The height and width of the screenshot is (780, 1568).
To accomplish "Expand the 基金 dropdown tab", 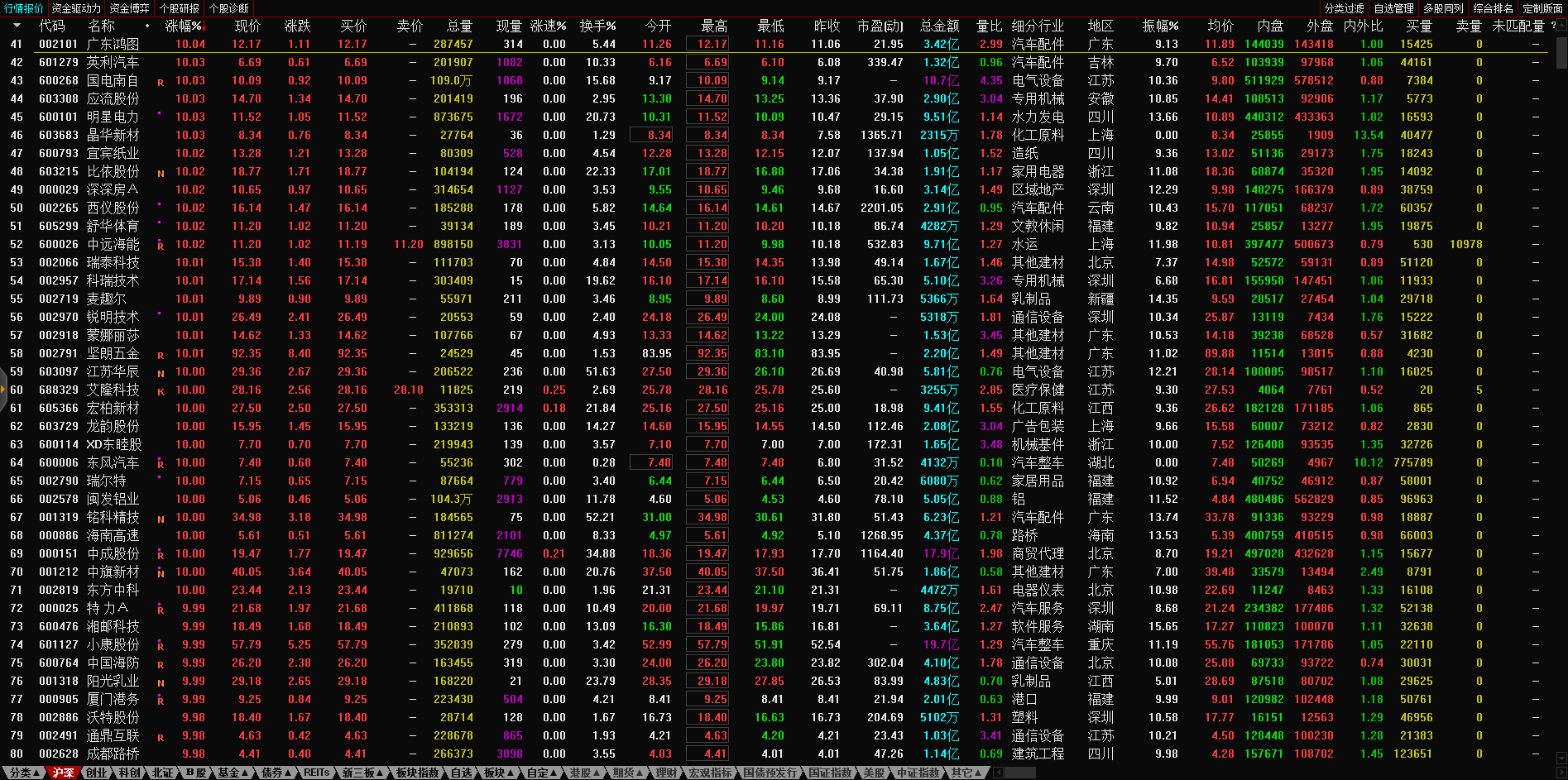I will coord(233,773).
